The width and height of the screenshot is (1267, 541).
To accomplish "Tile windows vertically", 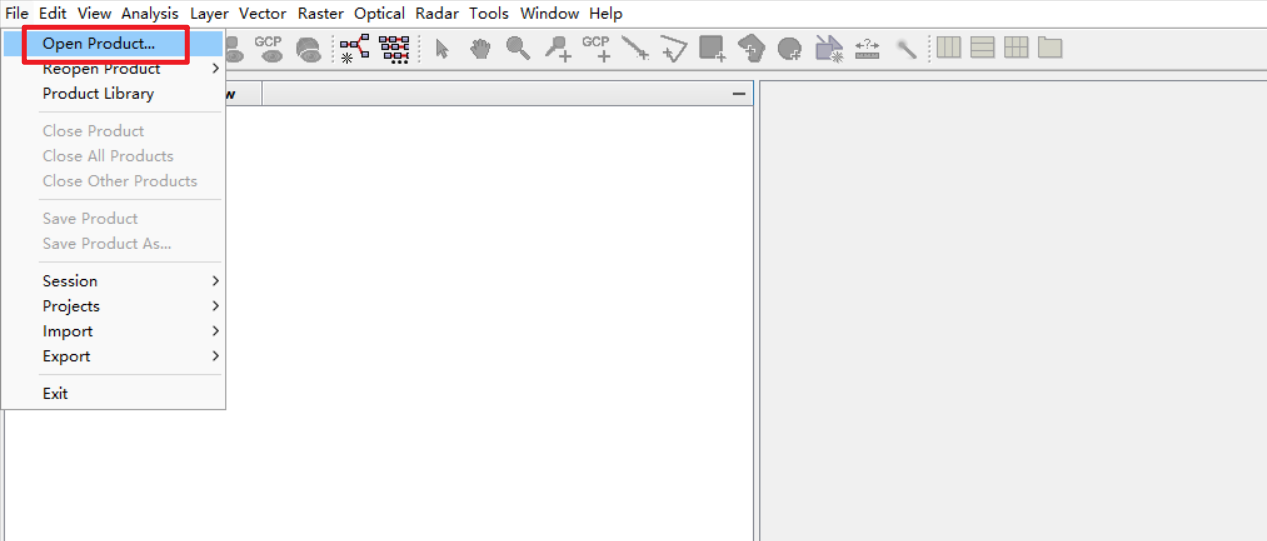I will (983, 47).
